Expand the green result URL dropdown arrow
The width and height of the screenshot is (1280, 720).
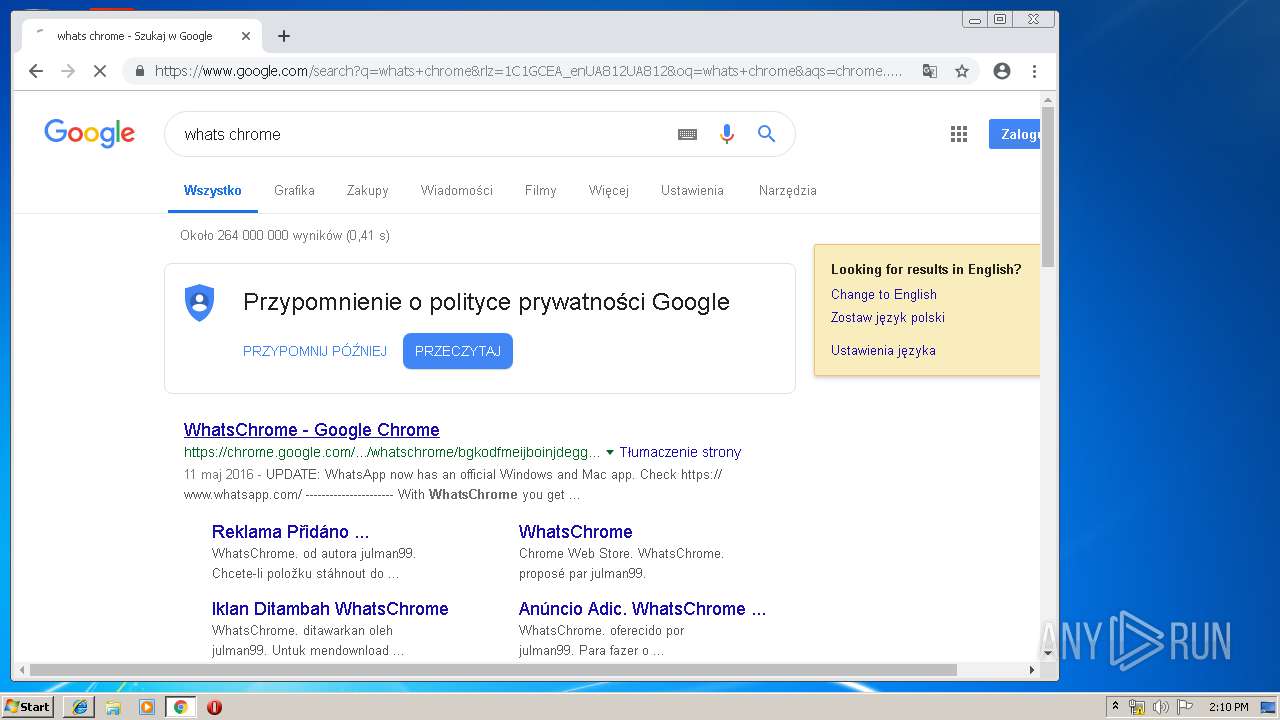pos(610,452)
